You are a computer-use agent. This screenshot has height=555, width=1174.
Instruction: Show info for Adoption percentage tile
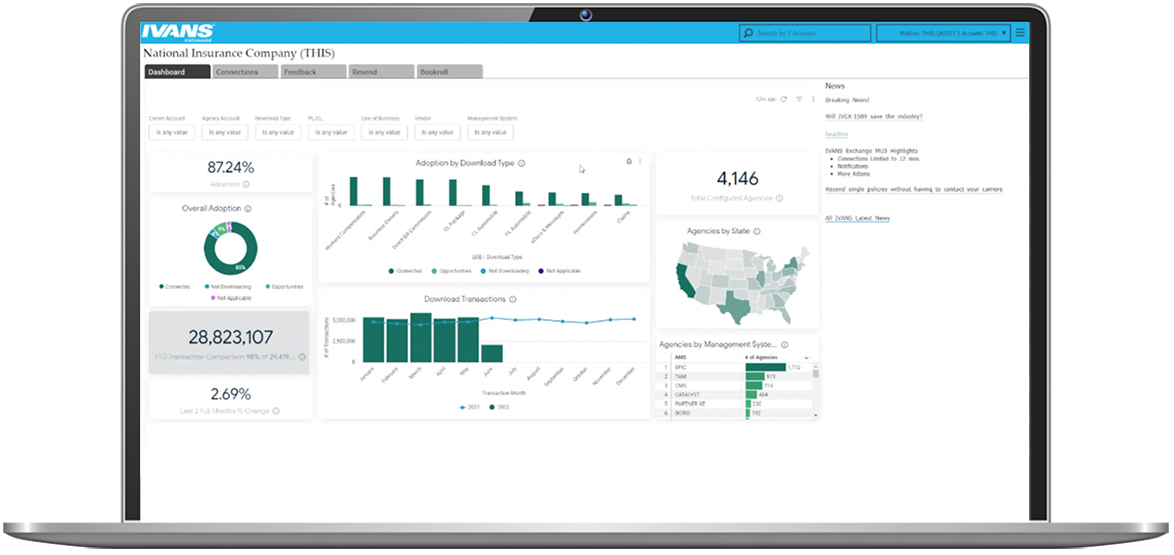246,184
